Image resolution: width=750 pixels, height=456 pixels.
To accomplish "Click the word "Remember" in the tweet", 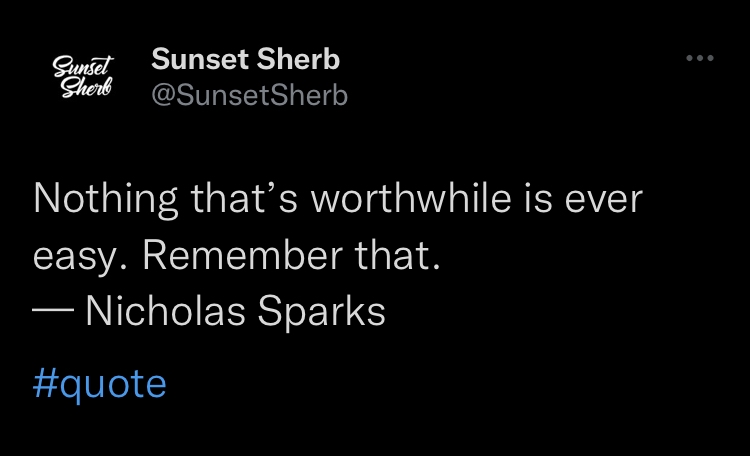I will 243,255.
